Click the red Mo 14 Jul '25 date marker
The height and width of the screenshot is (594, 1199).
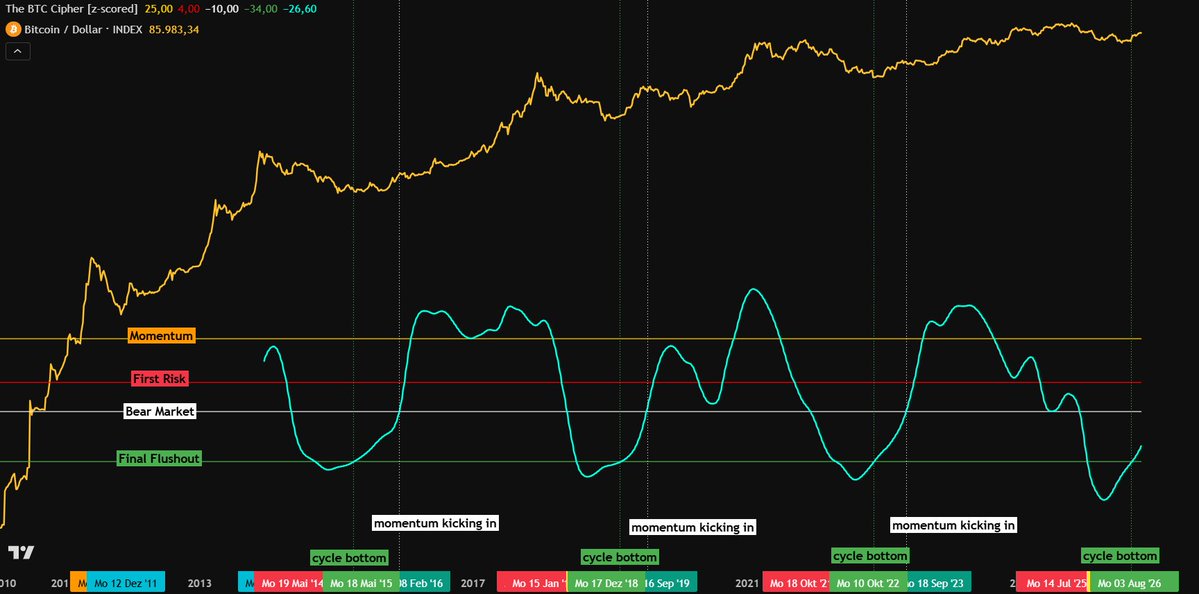click(1051, 583)
